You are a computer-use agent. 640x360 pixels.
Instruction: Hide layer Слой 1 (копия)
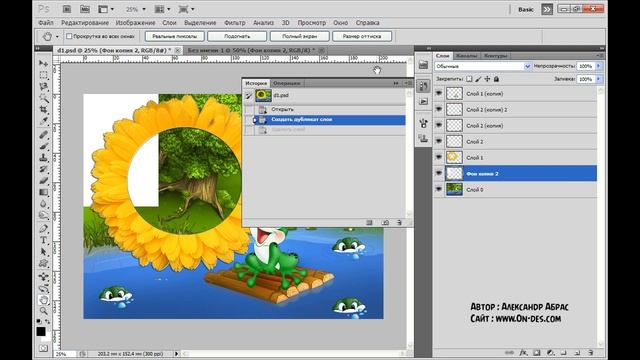tap(439, 93)
